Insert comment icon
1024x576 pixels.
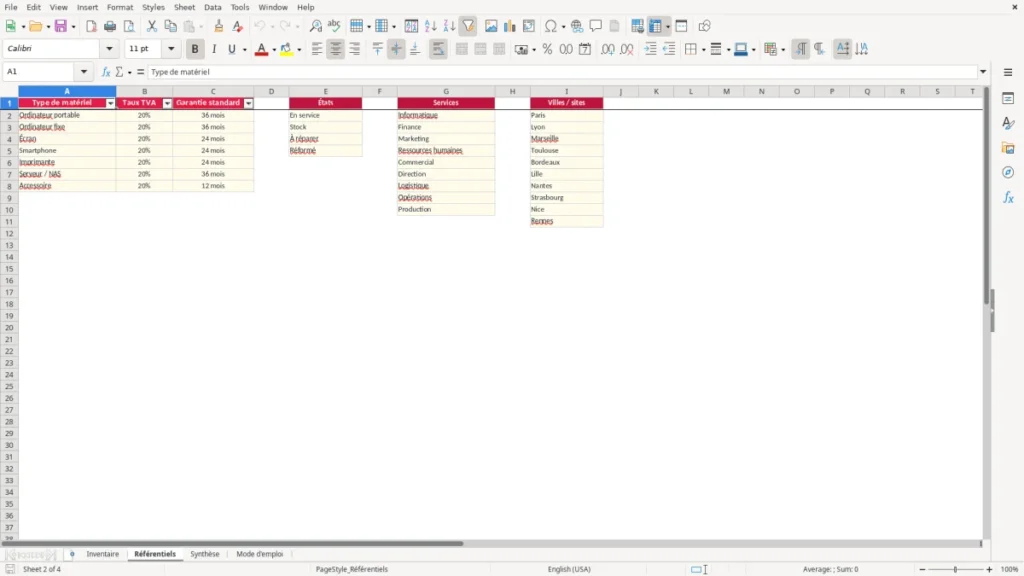click(x=596, y=26)
